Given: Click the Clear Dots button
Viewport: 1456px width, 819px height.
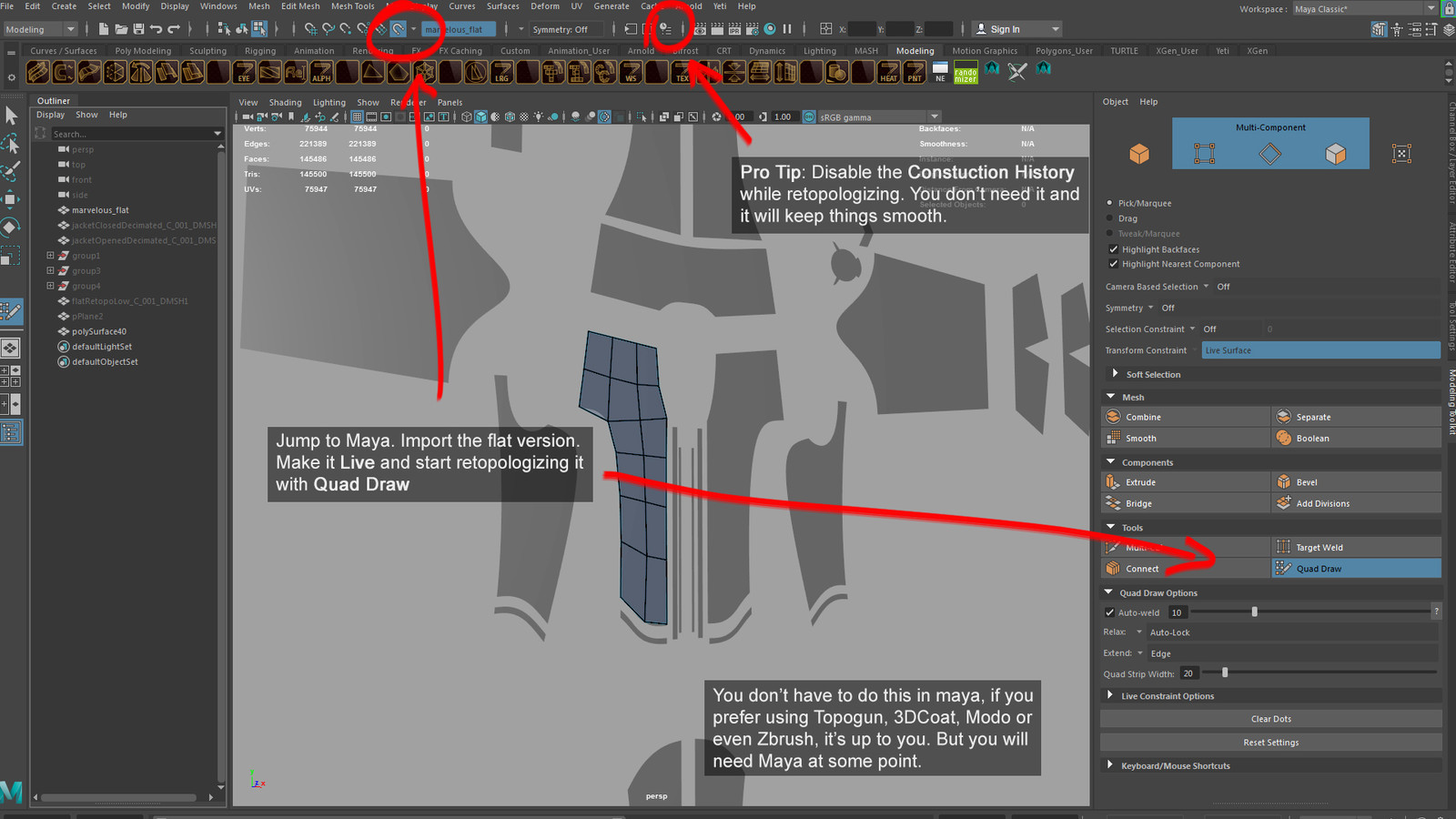Looking at the screenshot, I should (1271, 719).
